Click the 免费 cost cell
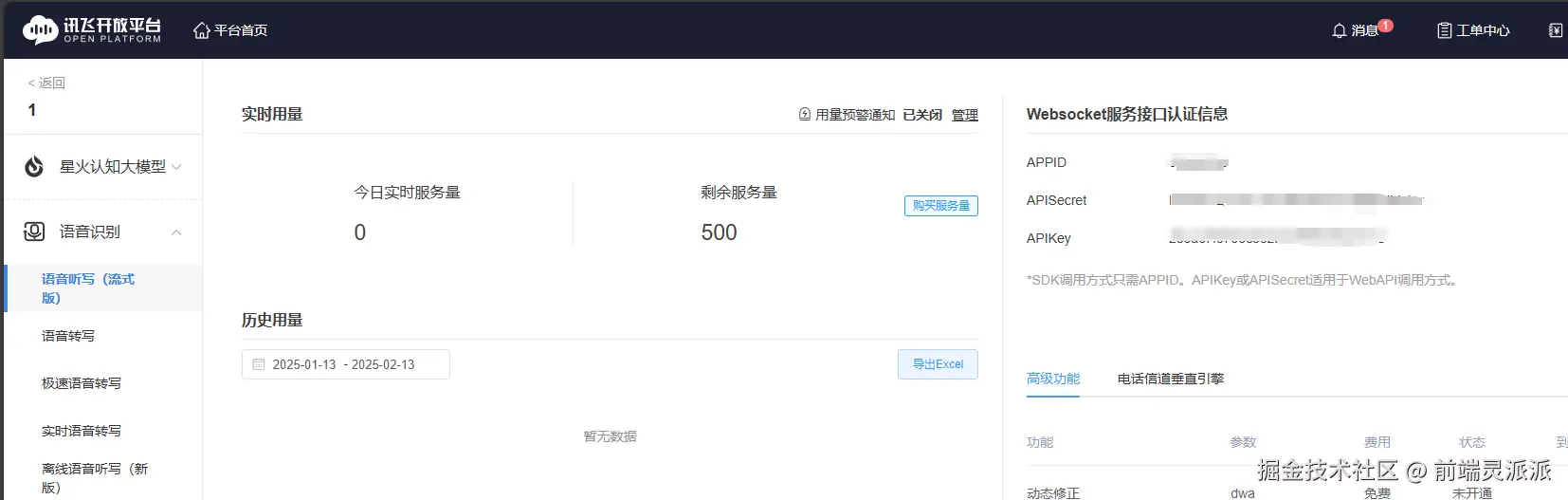1568x500 pixels. (x=1377, y=493)
